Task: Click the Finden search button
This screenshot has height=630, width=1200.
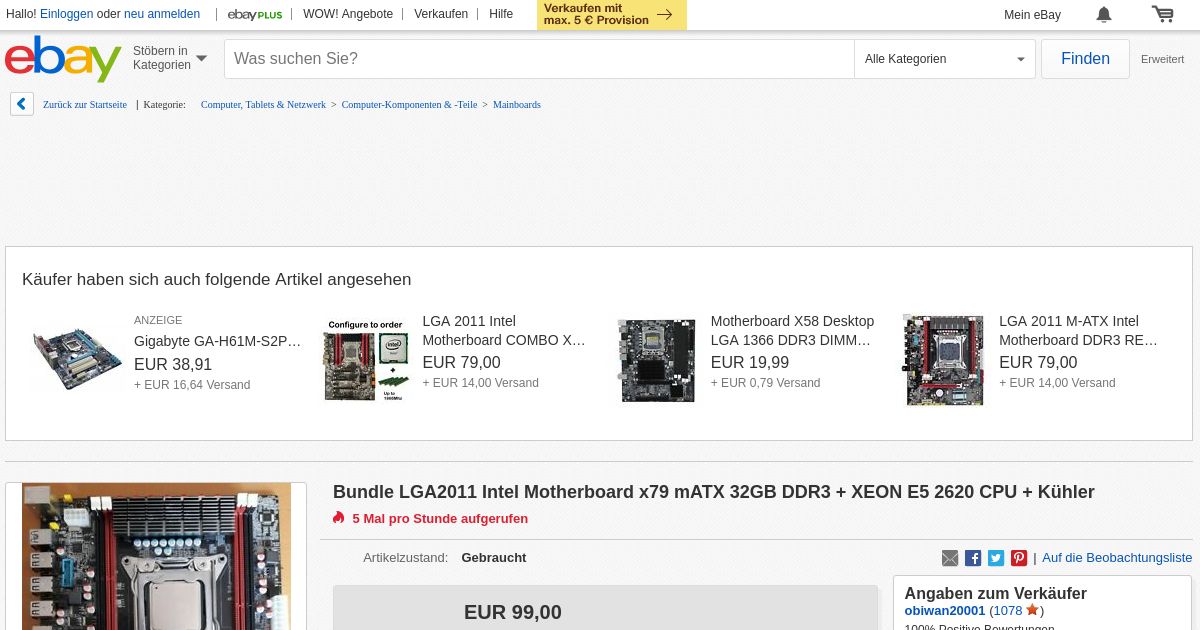Action: (x=1085, y=59)
